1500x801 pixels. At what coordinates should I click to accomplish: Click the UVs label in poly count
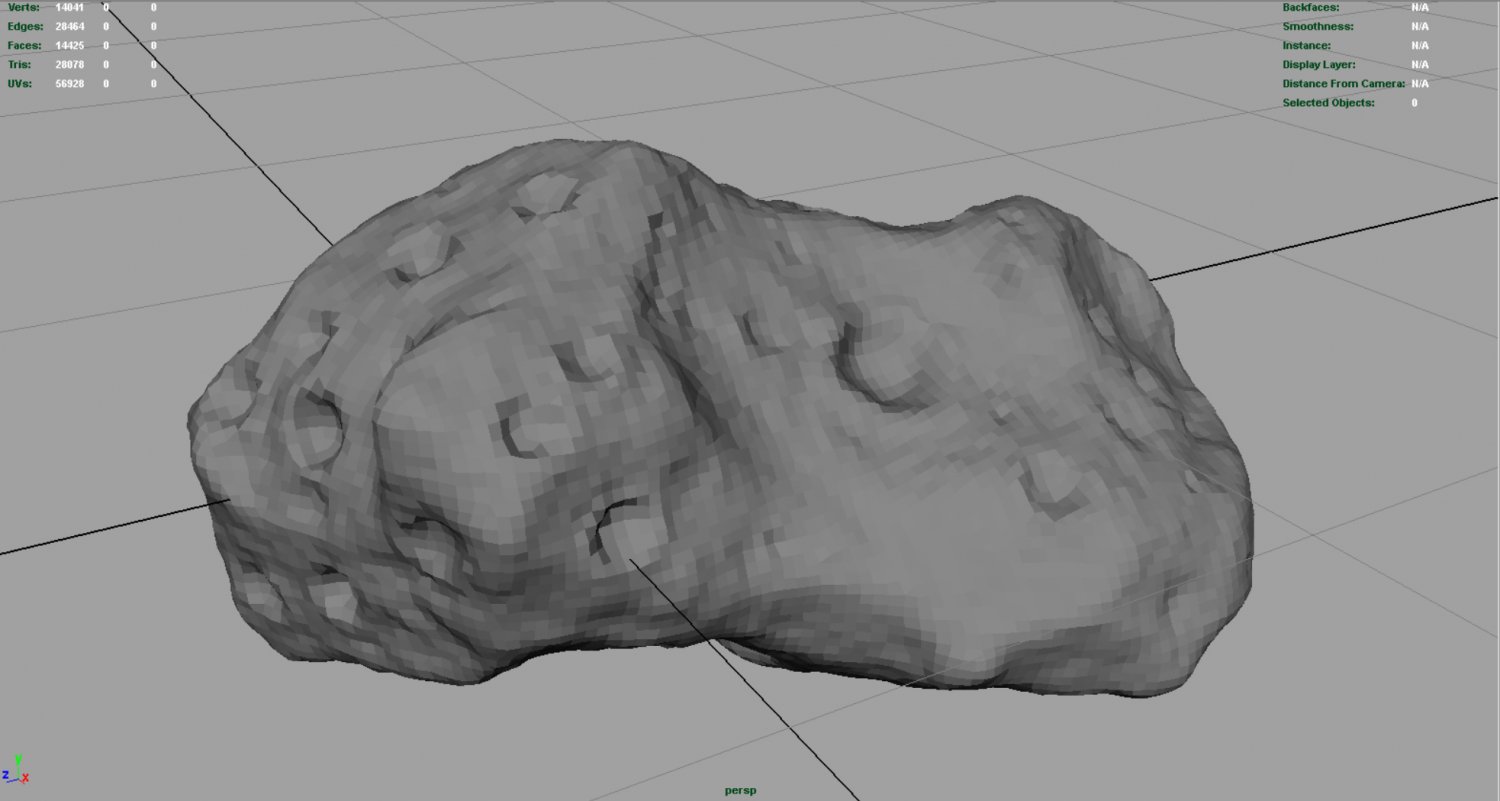coord(20,83)
